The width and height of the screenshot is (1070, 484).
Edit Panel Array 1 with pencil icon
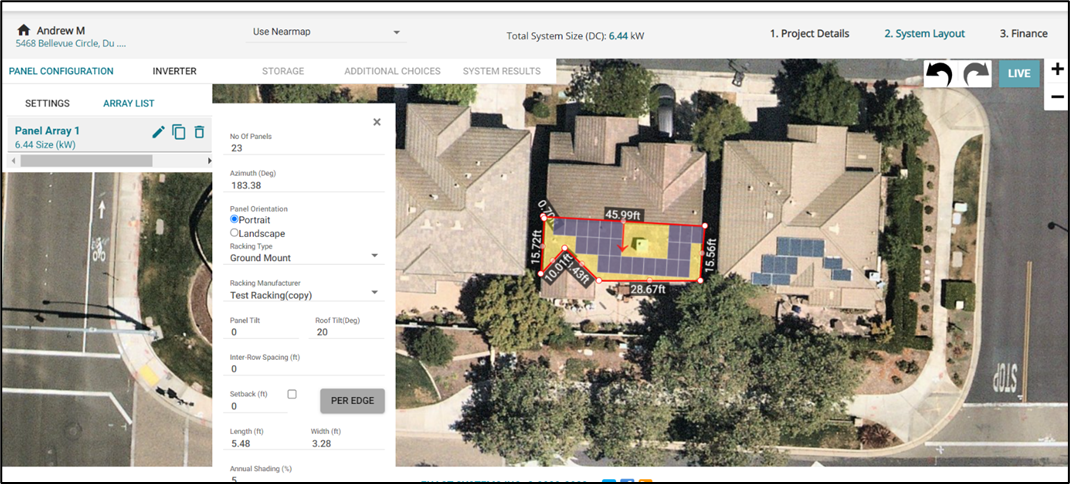coord(158,132)
